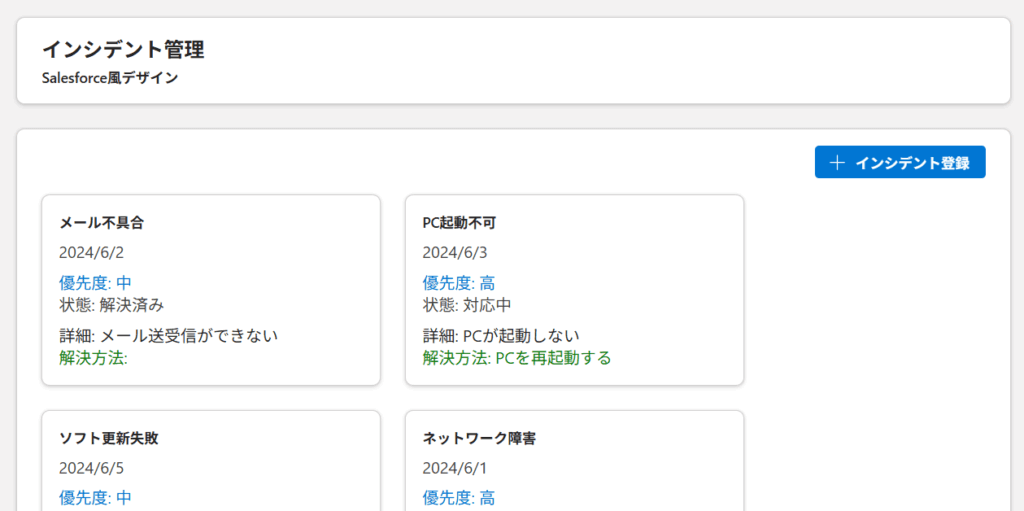Click 解決方法: PCを再起動する resolution text

coord(516,357)
